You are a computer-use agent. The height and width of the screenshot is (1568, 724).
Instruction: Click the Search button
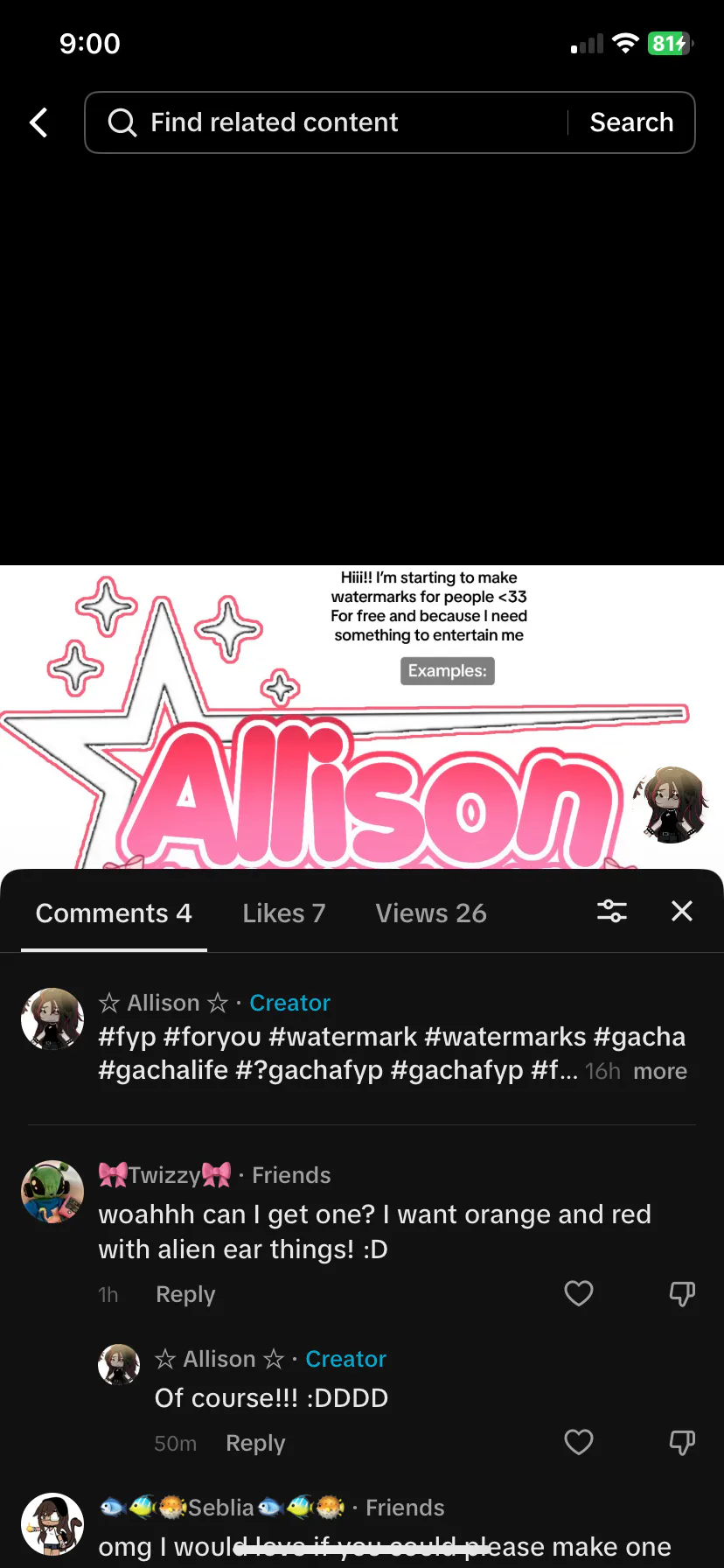click(631, 122)
